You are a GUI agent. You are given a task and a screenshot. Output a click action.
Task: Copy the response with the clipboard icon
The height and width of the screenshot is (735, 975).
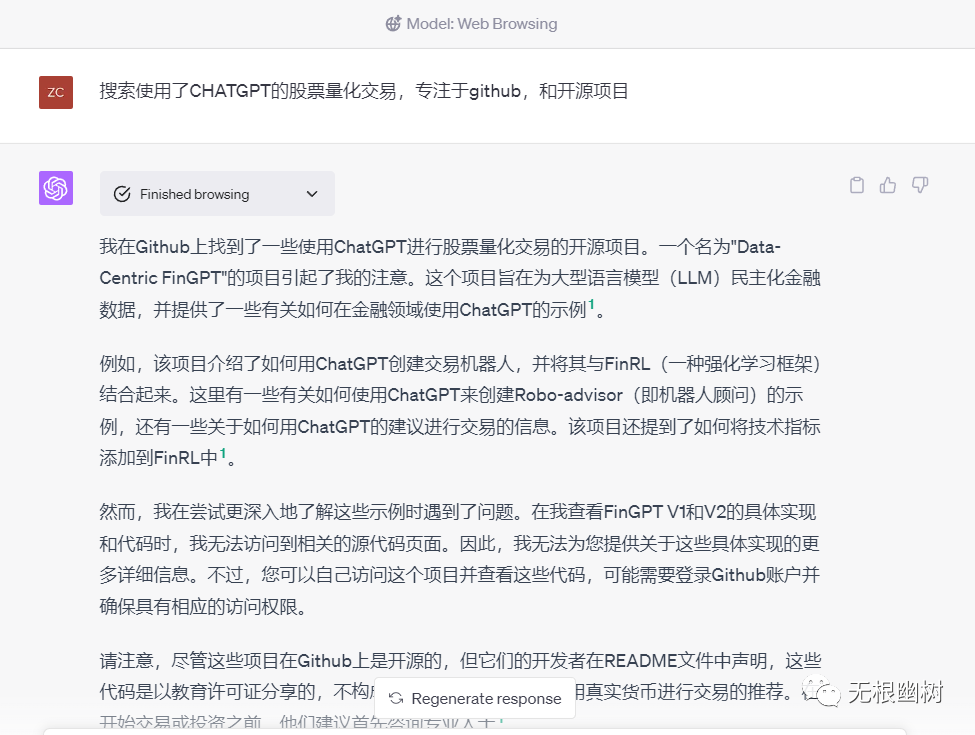point(856,185)
